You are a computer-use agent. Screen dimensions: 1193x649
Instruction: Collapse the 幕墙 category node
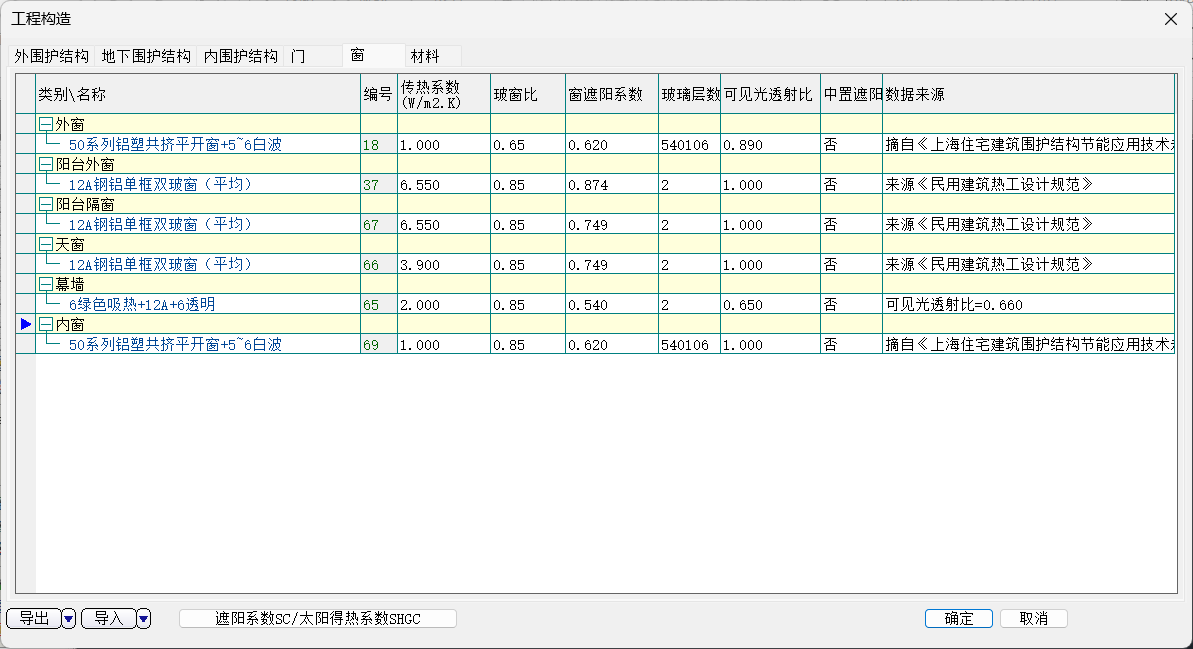(46, 284)
